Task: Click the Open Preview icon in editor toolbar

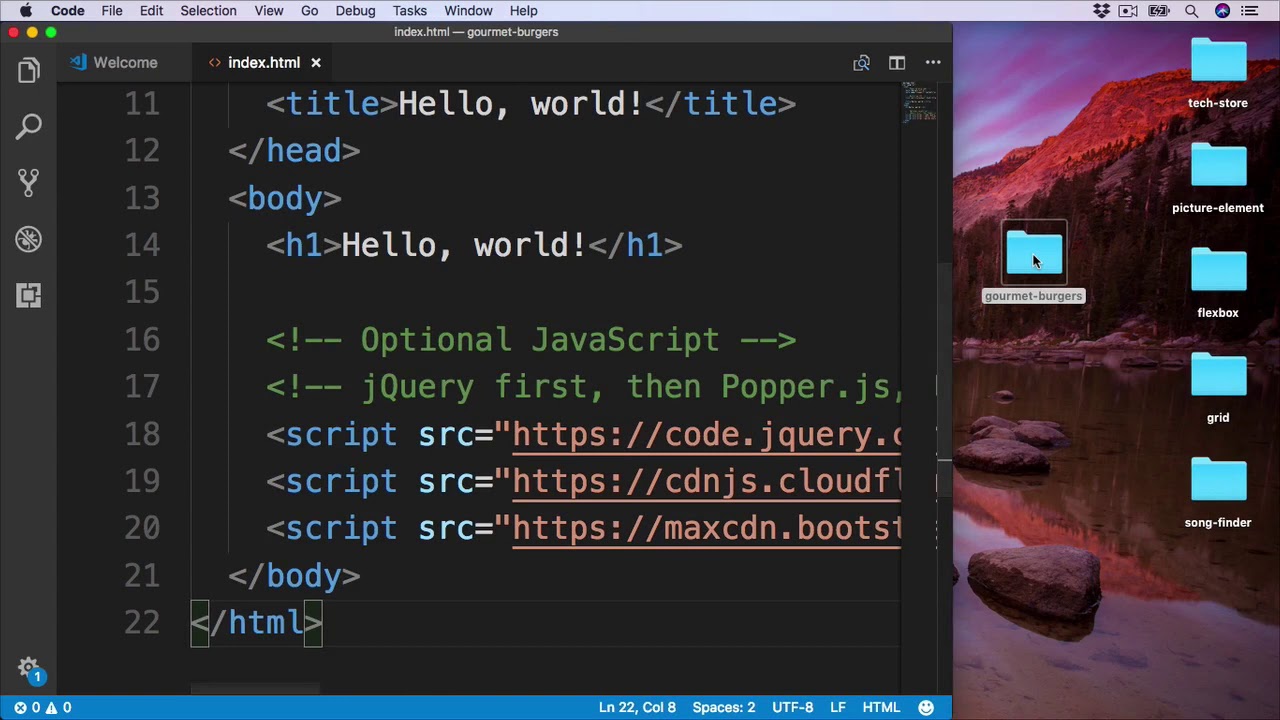Action: tap(861, 63)
